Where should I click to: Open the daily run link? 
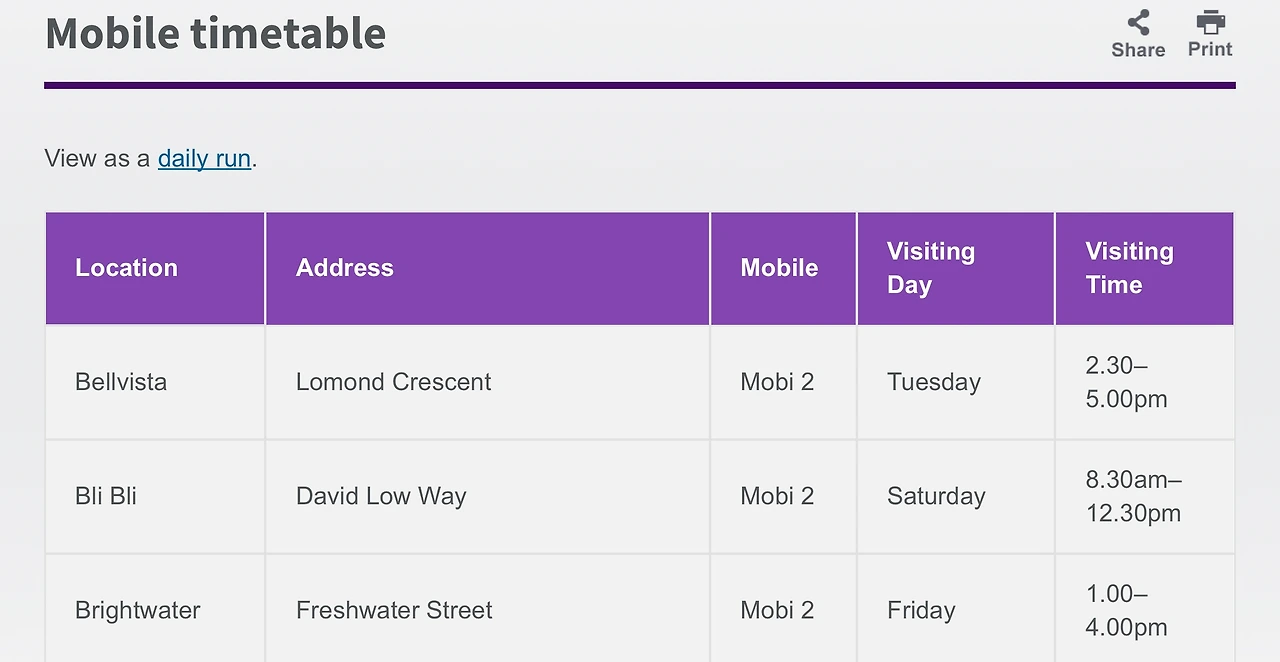[204, 158]
